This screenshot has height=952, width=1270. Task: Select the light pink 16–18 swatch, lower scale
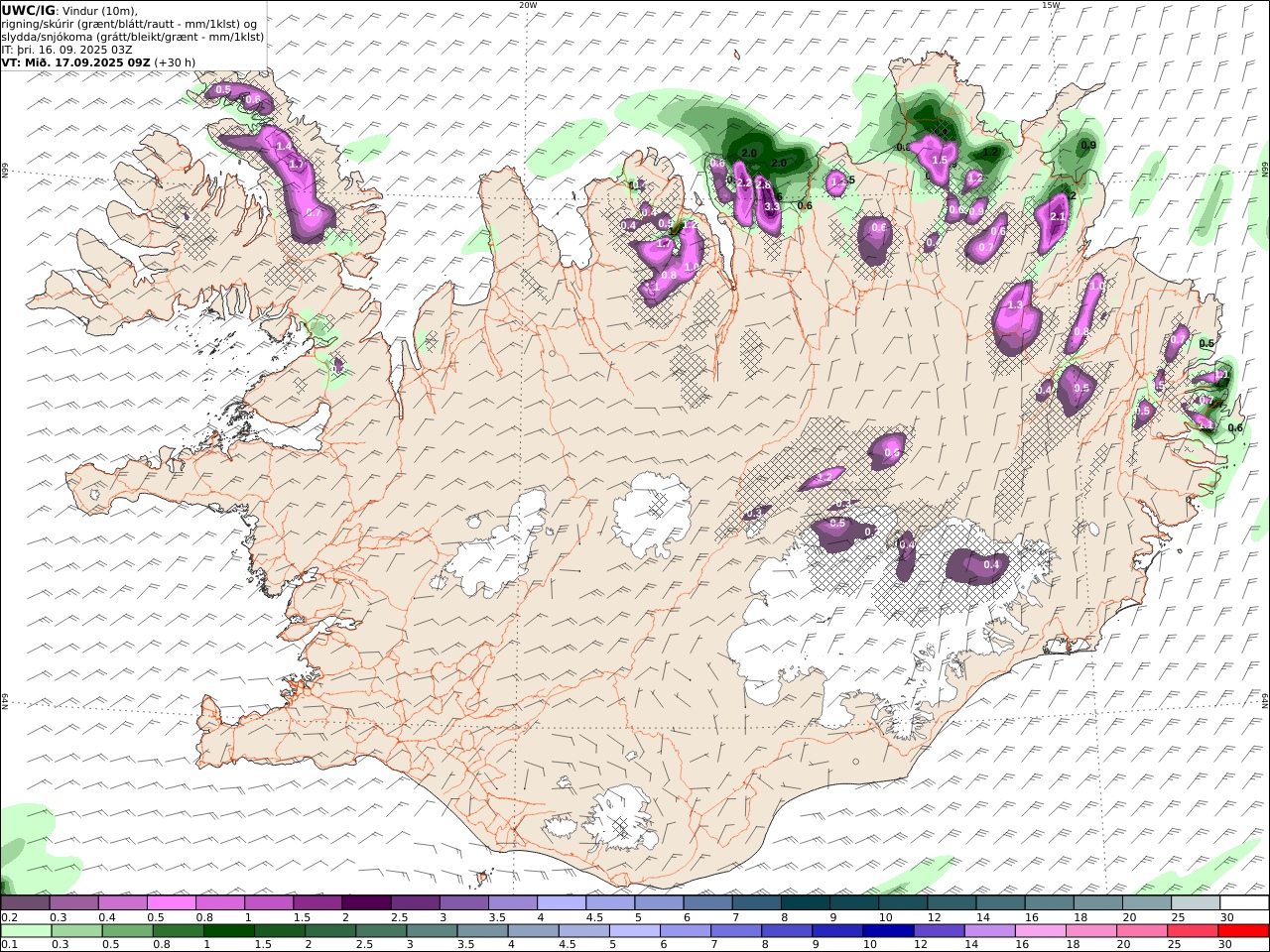1041,930
